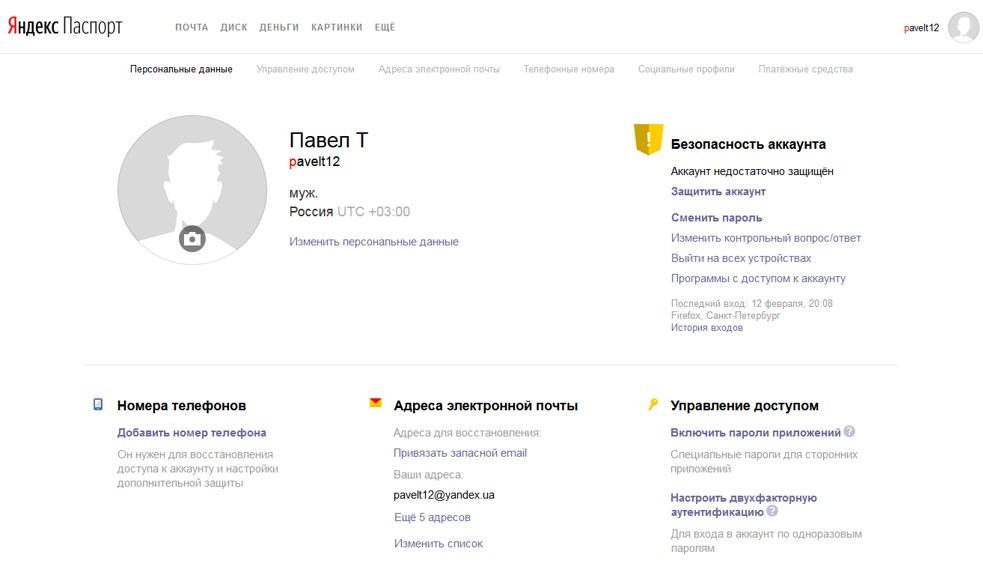The height and width of the screenshot is (565, 983).
Task: Click the key icon beside Управление доступом
Action: pyautogui.click(x=653, y=404)
